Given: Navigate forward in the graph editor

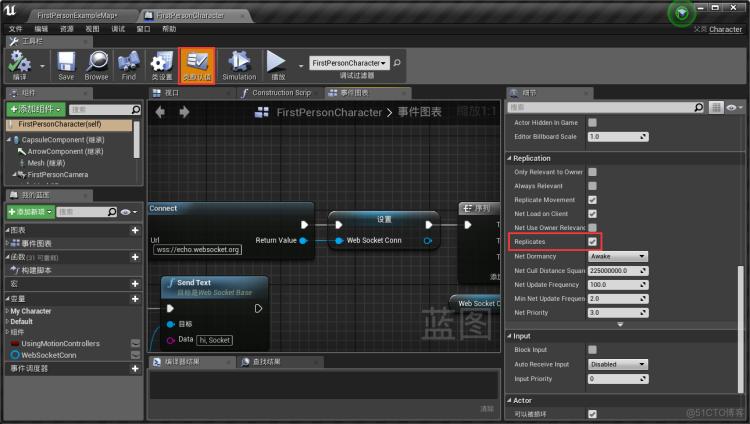Looking at the screenshot, I should 184,112.
